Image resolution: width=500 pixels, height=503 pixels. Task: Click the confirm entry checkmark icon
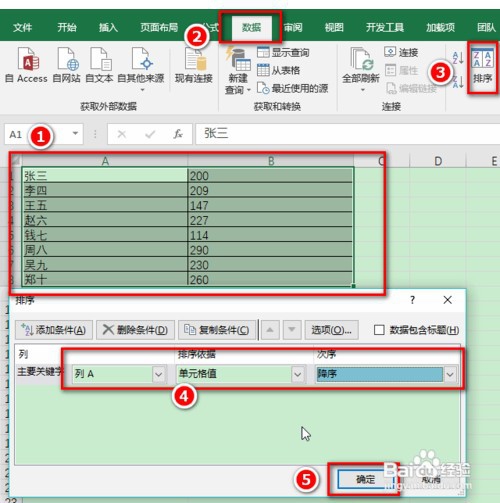click(150, 134)
